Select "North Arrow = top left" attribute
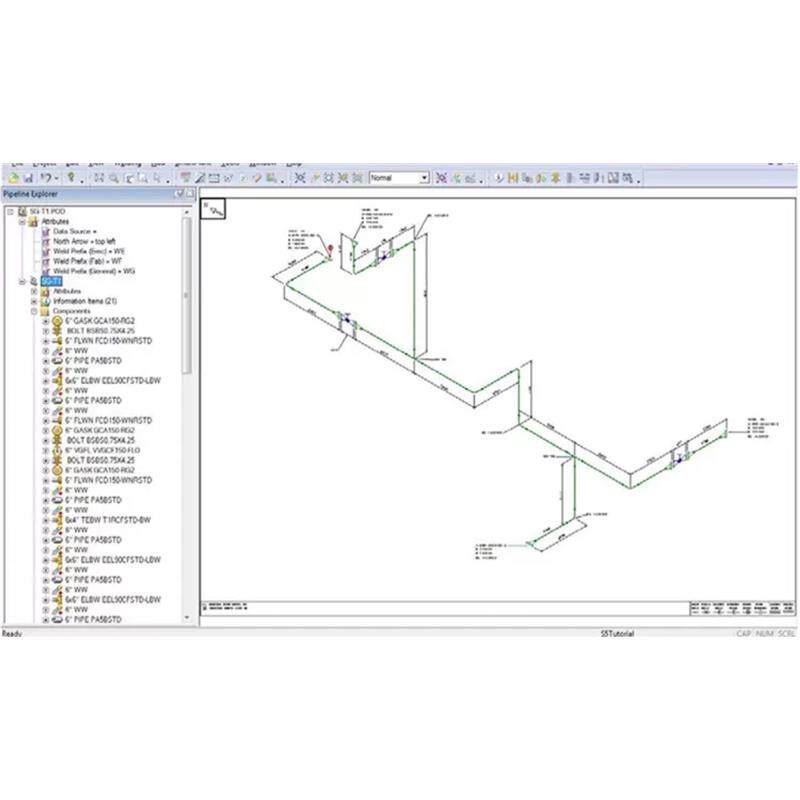The height and width of the screenshot is (800, 800). (x=84, y=241)
